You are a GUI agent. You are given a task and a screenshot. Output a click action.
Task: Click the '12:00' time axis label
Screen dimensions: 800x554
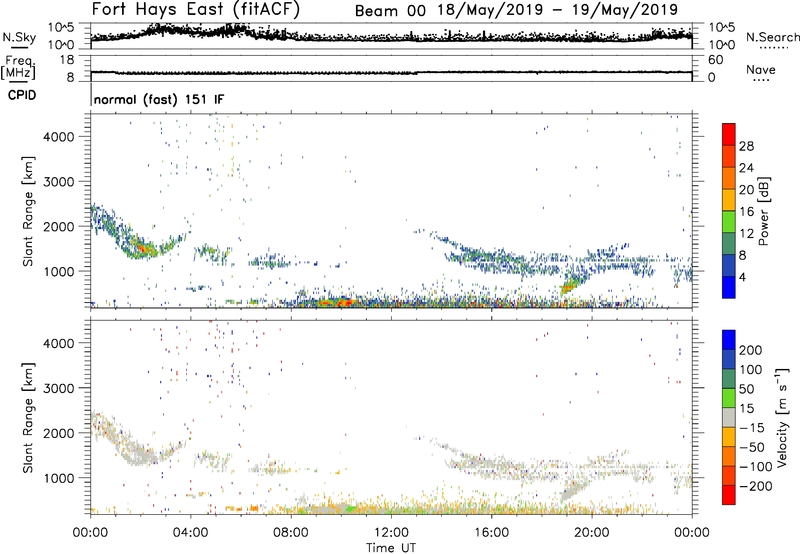391,533
